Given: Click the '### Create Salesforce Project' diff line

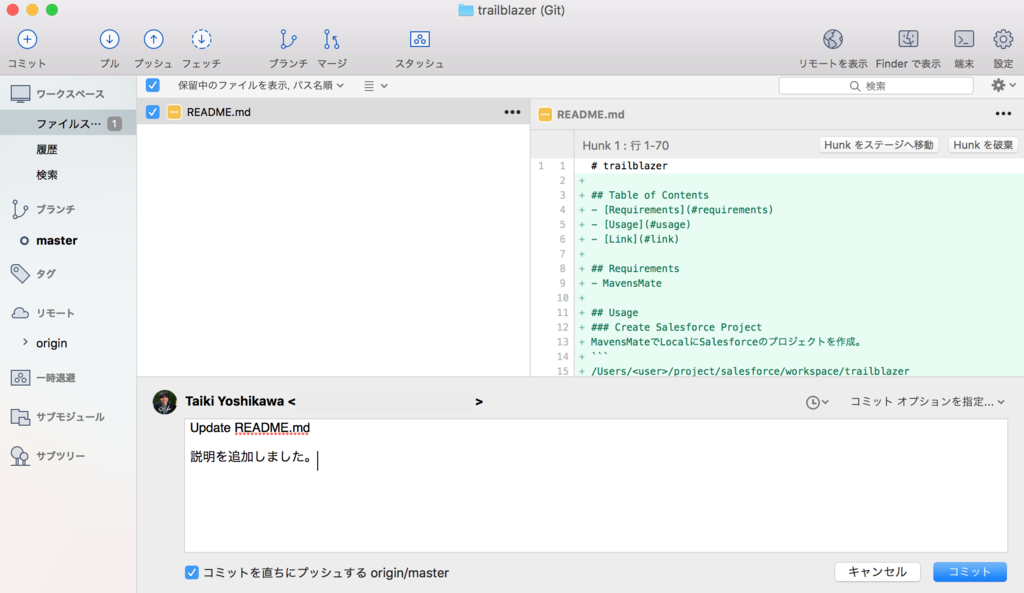Looking at the screenshot, I should pyautogui.click(x=676, y=327).
